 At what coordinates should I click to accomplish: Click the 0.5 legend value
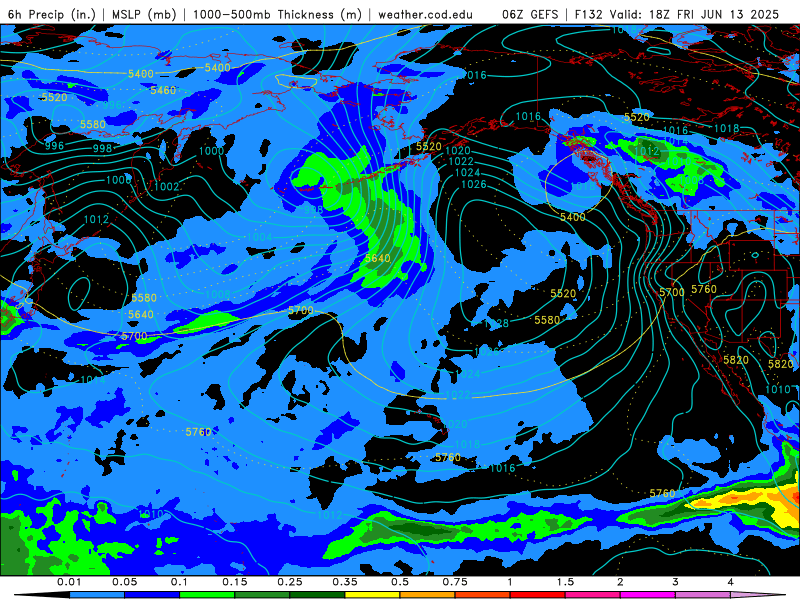(400, 582)
